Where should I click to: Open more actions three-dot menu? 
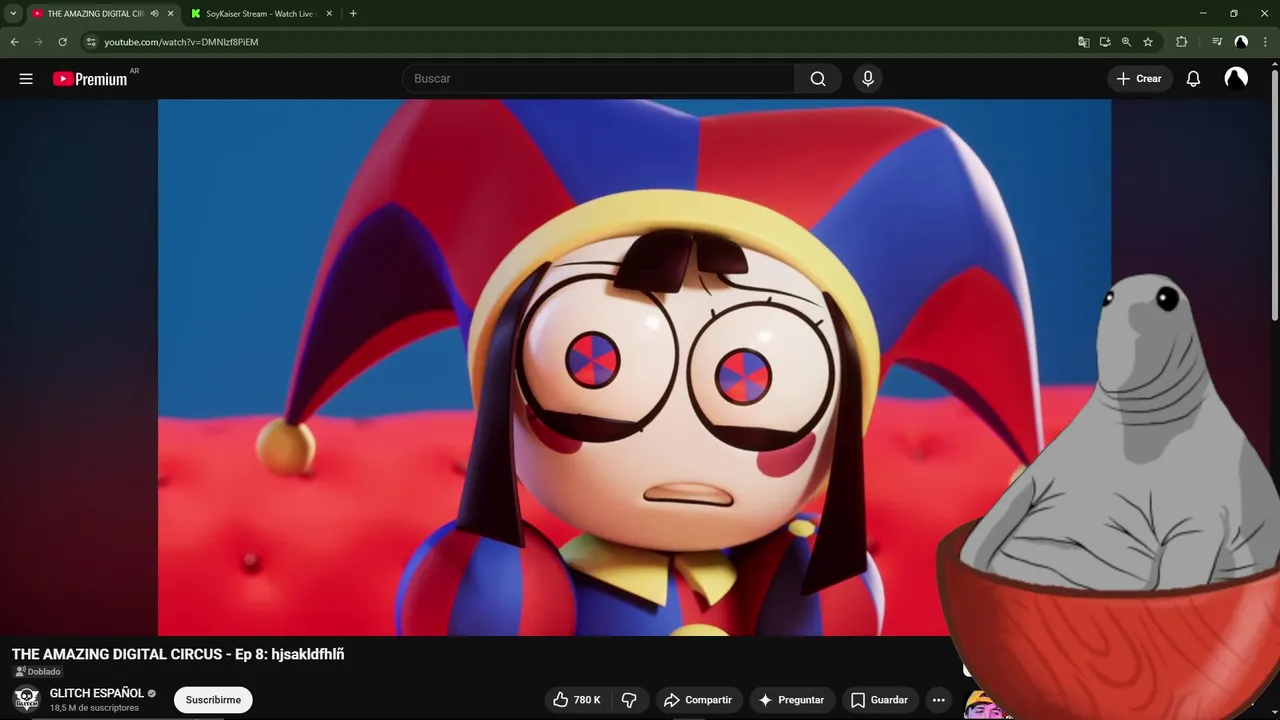click(x=938, y=700)
